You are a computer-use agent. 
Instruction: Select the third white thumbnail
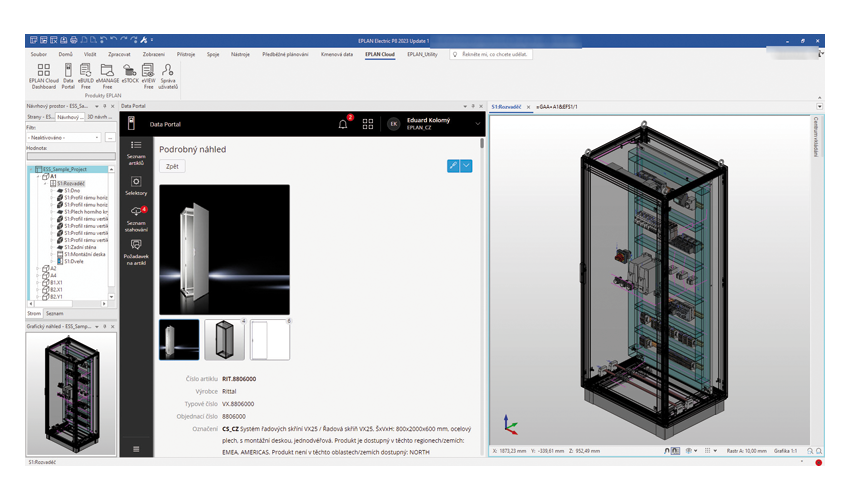coord(270,339)
